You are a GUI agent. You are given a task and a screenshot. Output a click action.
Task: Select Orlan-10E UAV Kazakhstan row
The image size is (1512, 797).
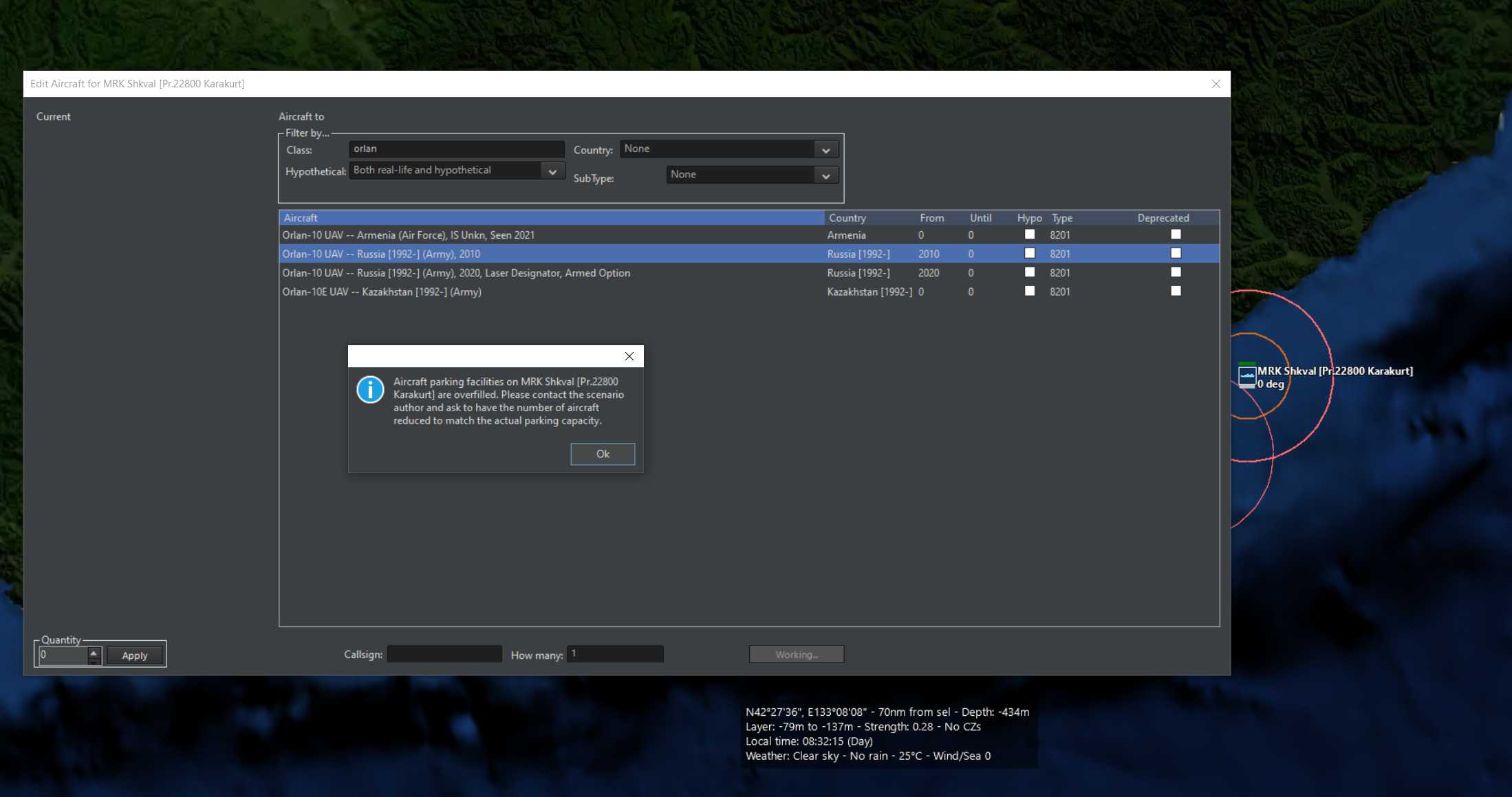382,292
